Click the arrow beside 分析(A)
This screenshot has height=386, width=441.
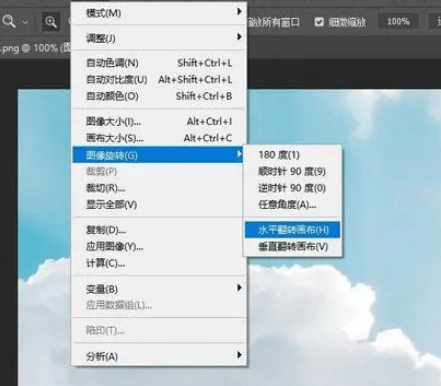click(239, 354)
